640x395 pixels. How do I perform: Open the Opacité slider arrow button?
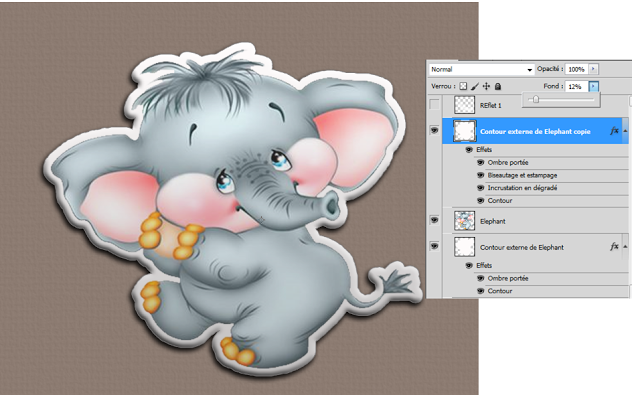593,69
